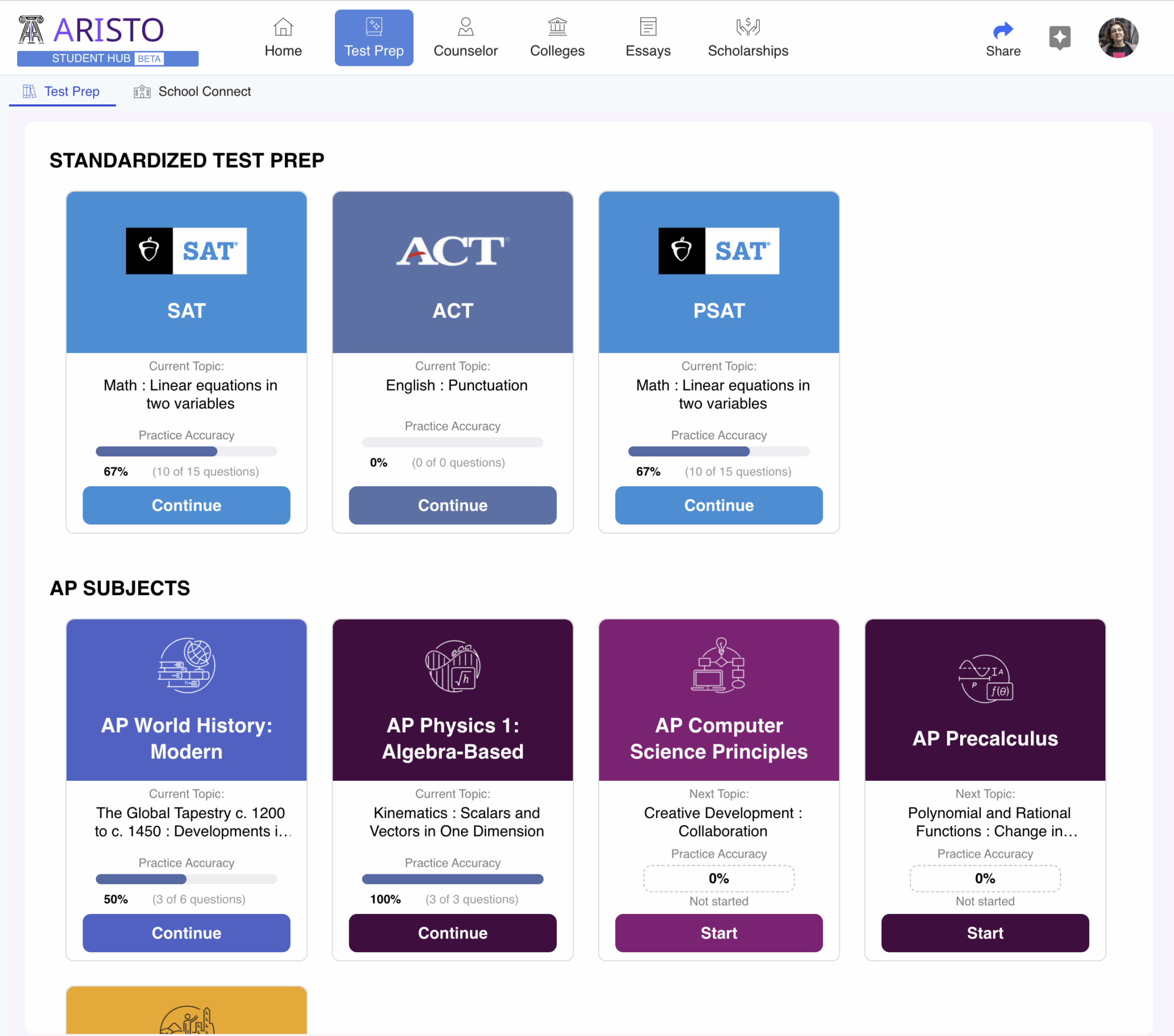Continue the PSAT practice
This screenshot has width=1174, height=1036.
point(718,505)
